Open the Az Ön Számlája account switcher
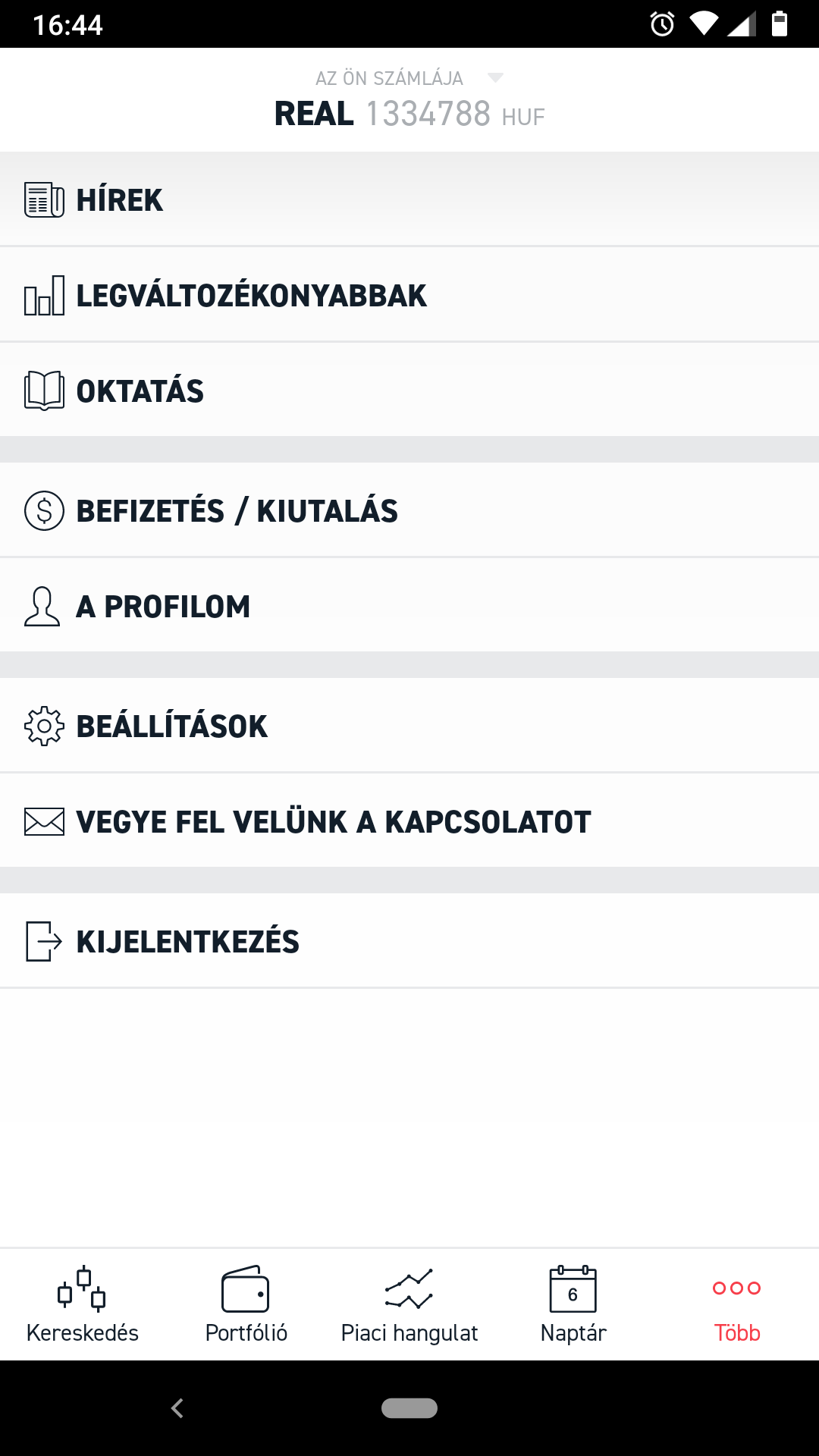Image resolution: width=819 pixels, height=1456 pixels. [x=389, y=78]
